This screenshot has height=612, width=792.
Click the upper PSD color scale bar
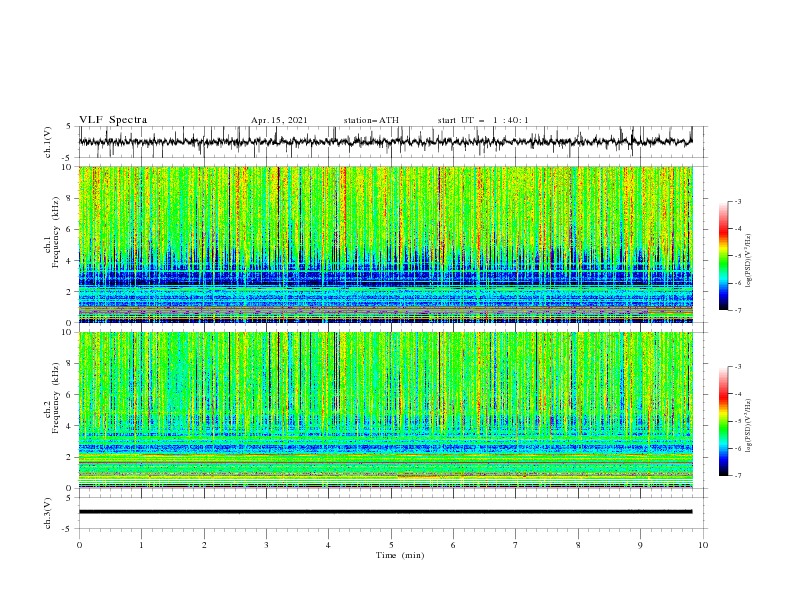[x=724, y=255]
